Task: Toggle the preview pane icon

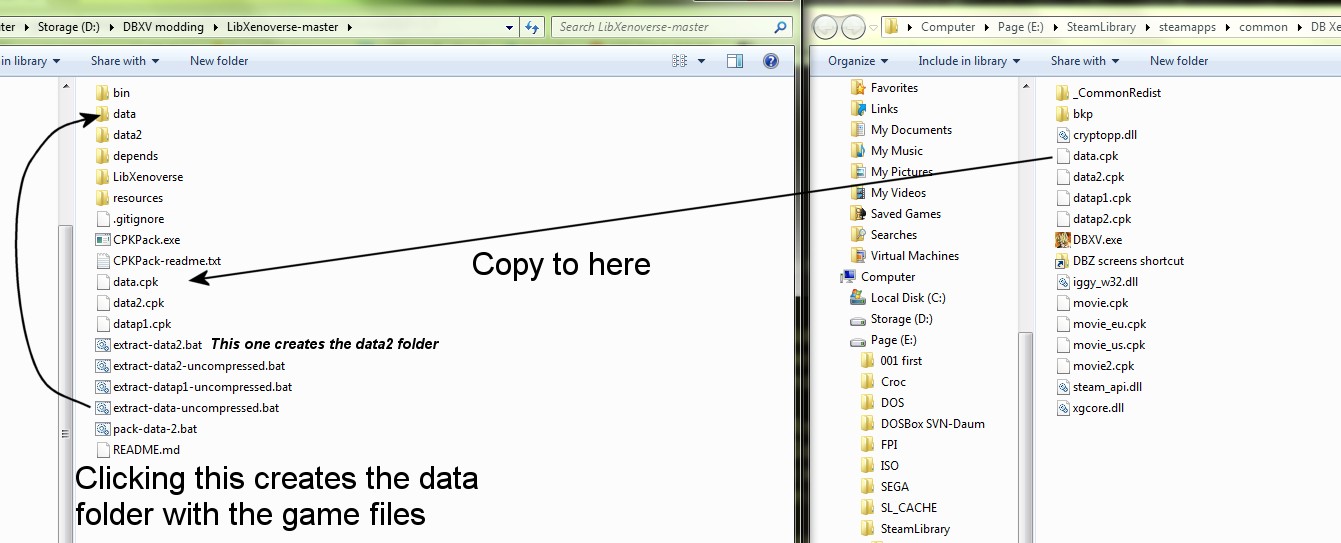Action: pyautogui.click(x=735, y=61)
